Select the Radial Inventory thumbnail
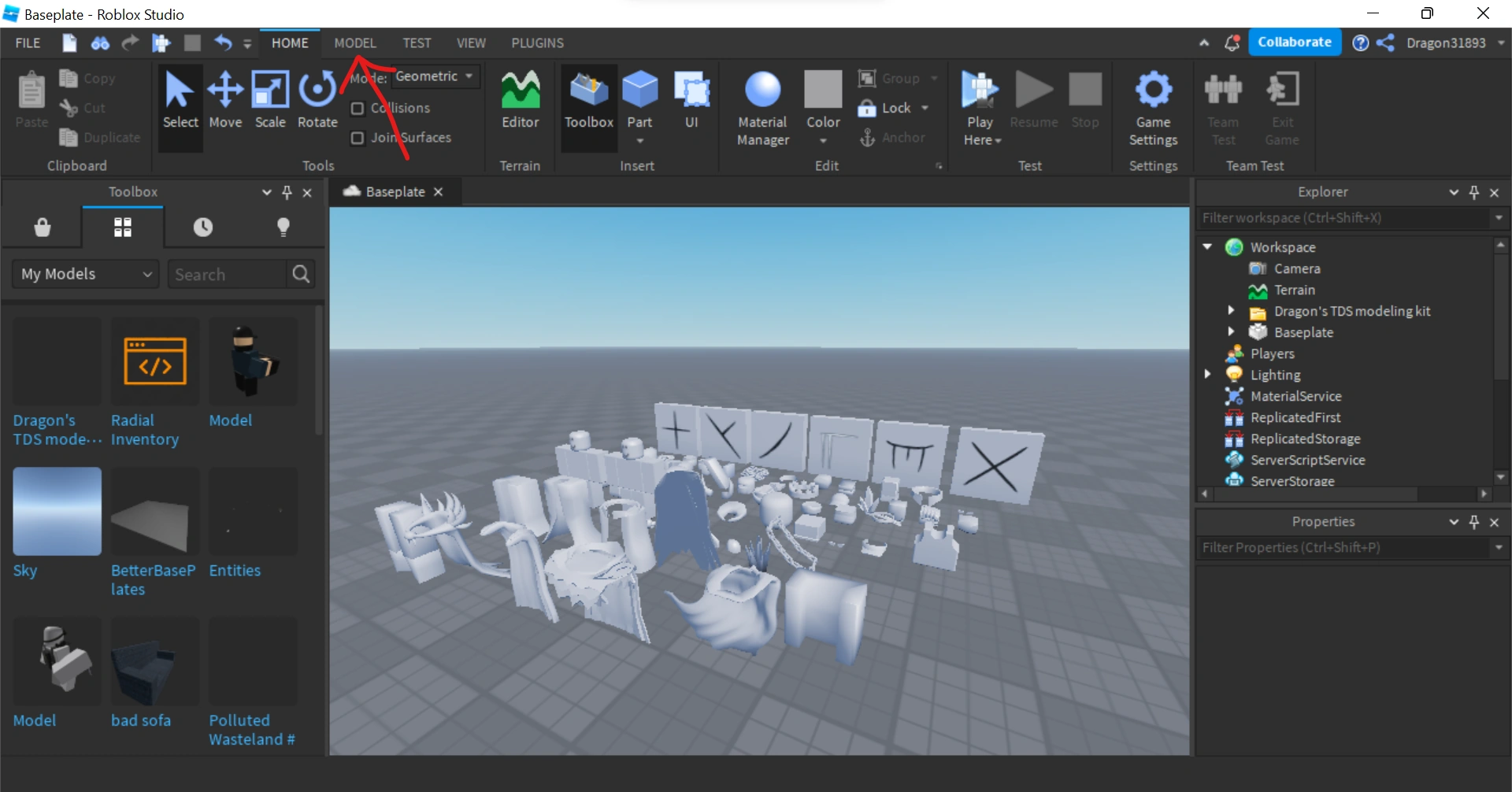 click(155, 361)
